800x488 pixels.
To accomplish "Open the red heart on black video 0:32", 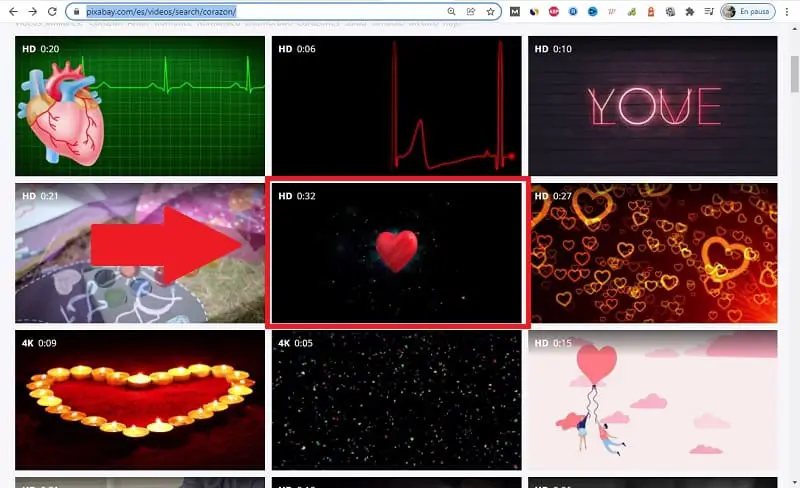I will (x=396, y=253).
